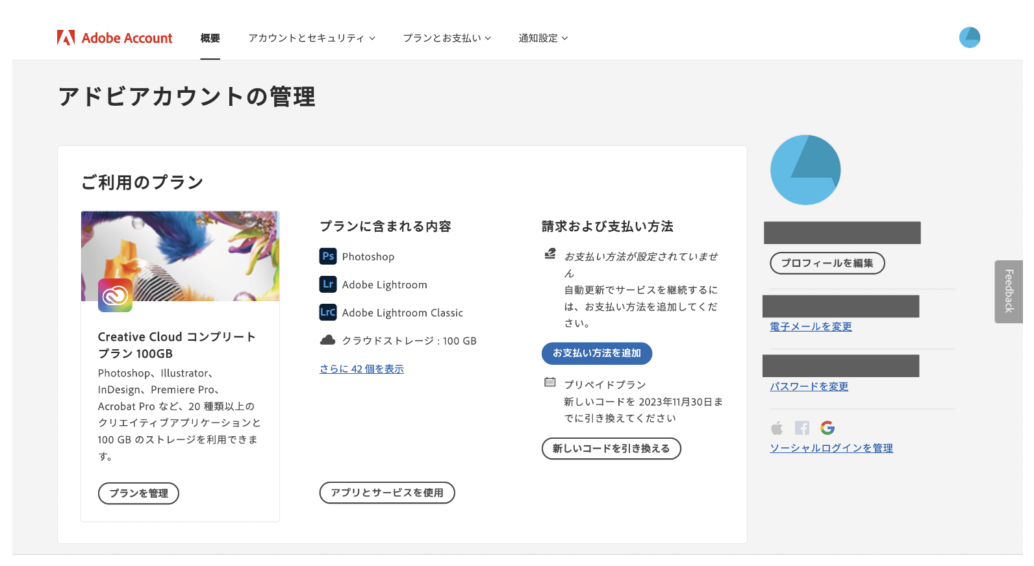
Task: Click the お支払い方法を追加 button
Action: pyautogui.click(x=597, y=354)
